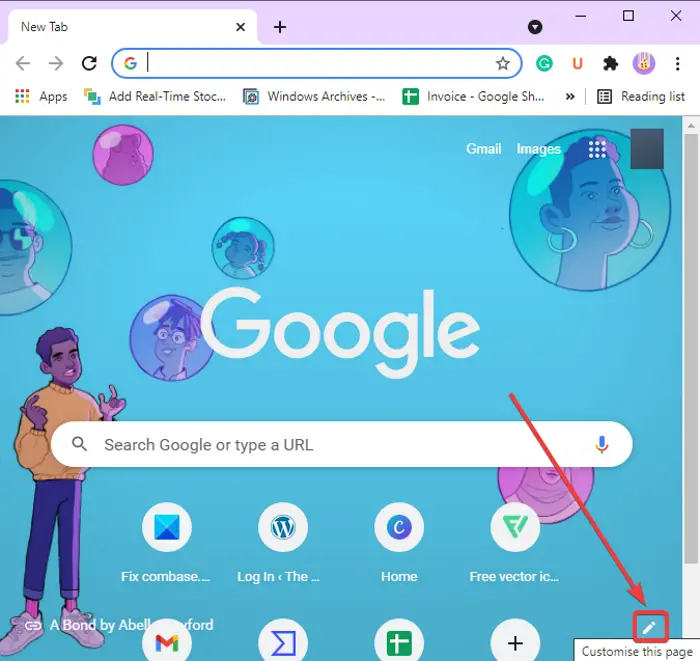Screen dimensions: 700x661
Task: Maximize the Chrome window
Action: [x=628, y=16]
